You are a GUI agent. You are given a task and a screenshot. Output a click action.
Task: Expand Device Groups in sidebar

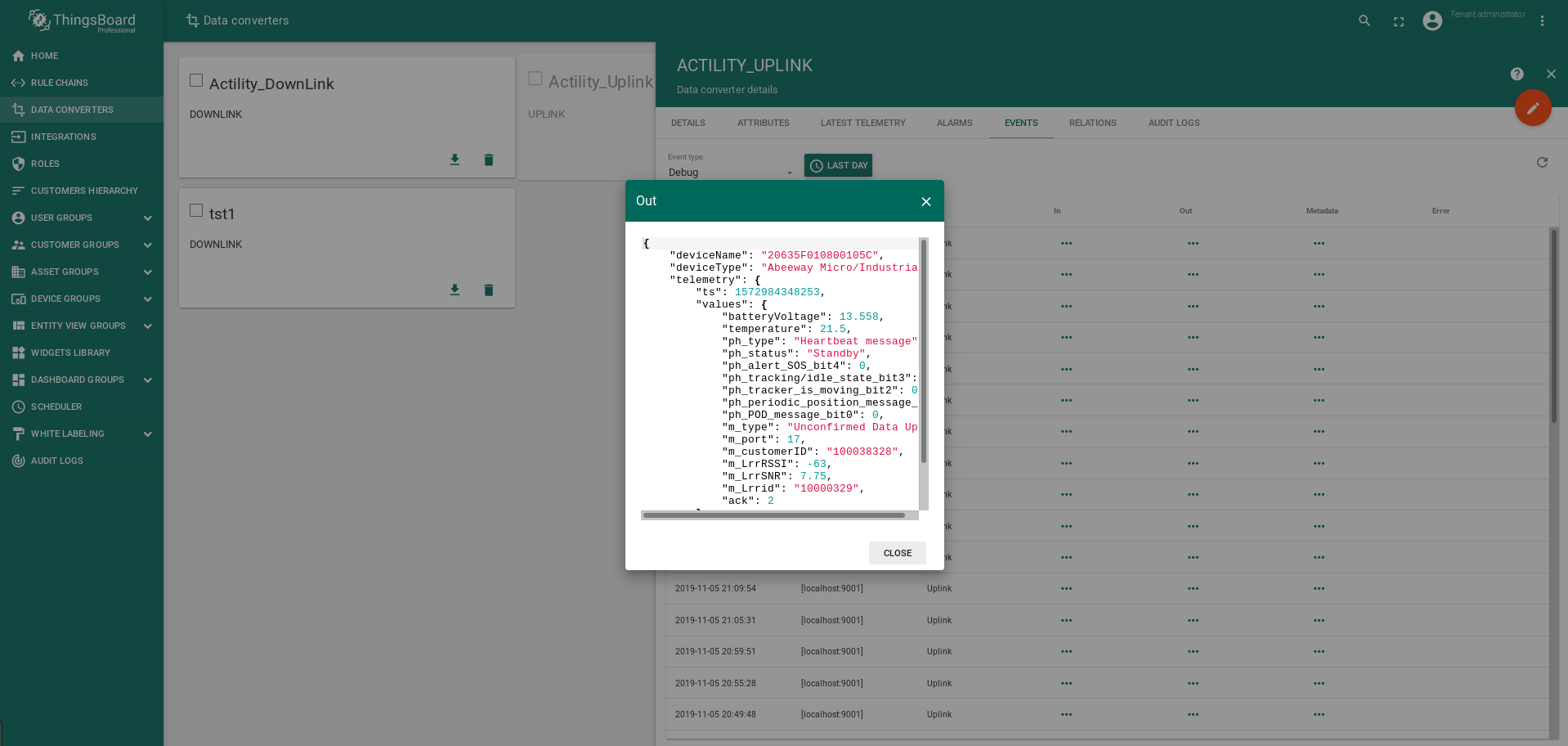[148, 299]
